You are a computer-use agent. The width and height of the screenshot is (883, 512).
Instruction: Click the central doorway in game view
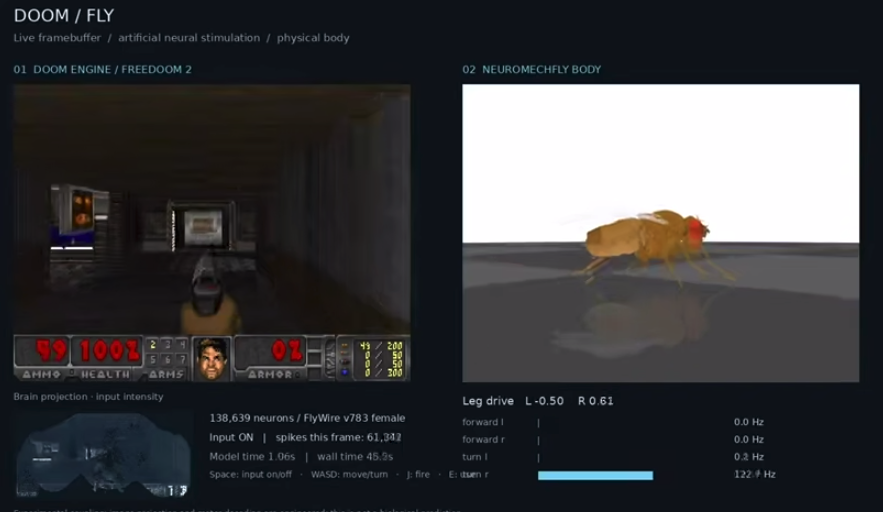pos(202,227)
